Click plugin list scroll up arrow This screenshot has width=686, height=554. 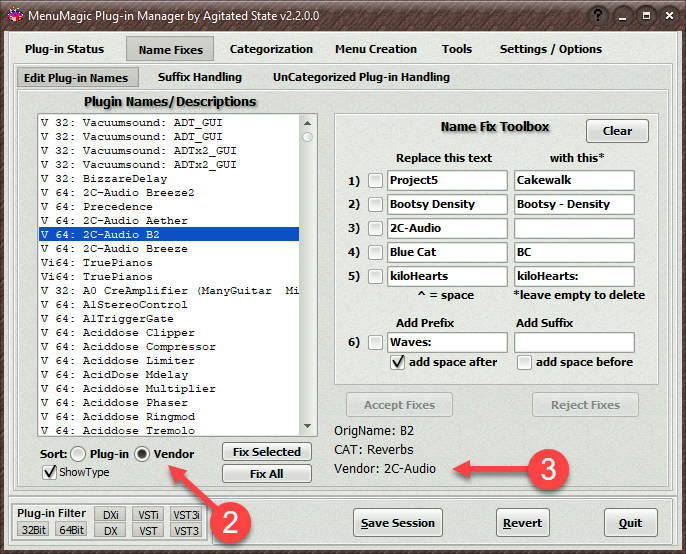click(x=308, y=123)
